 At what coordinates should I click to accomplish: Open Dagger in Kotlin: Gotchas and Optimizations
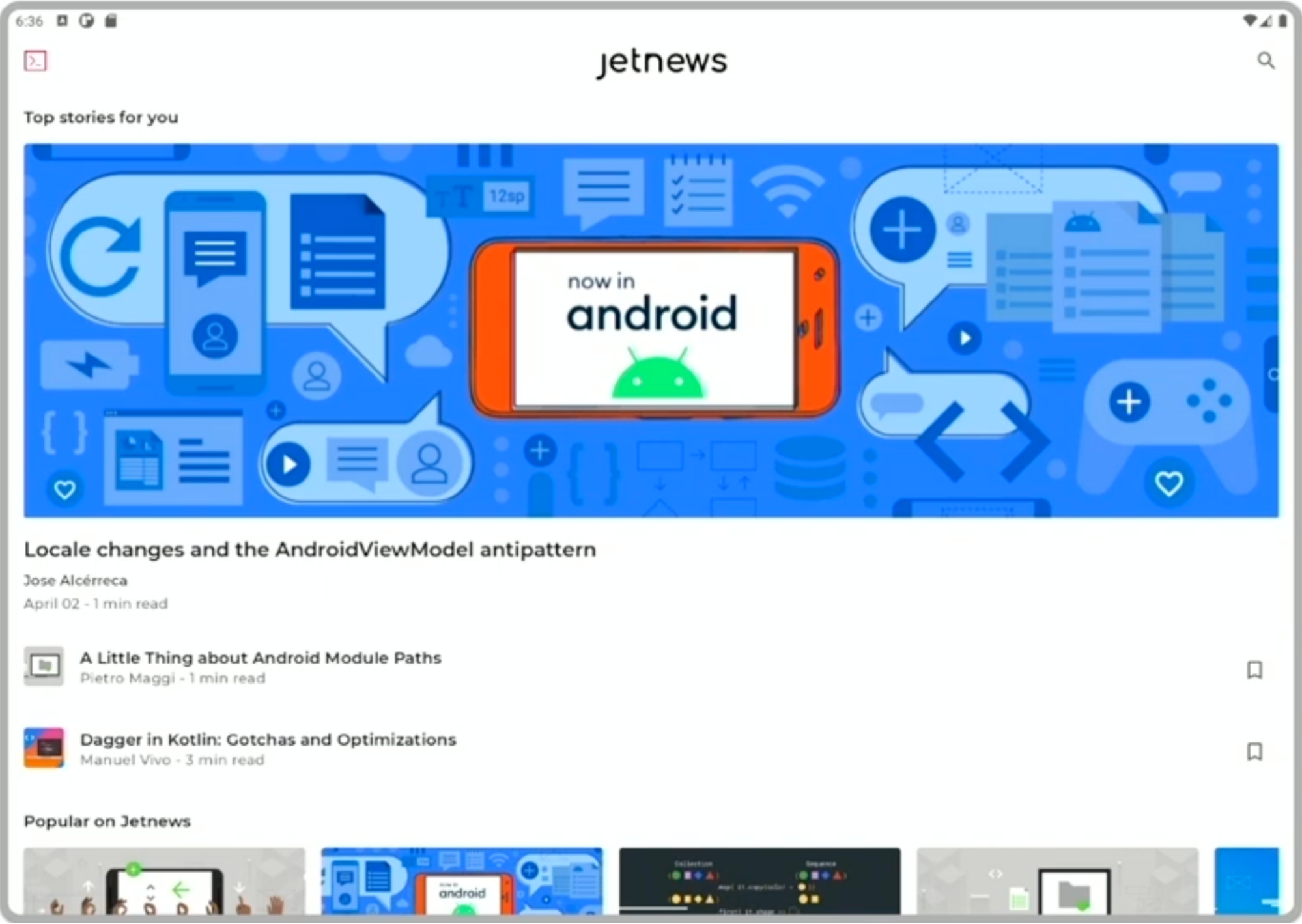[268, 740]
